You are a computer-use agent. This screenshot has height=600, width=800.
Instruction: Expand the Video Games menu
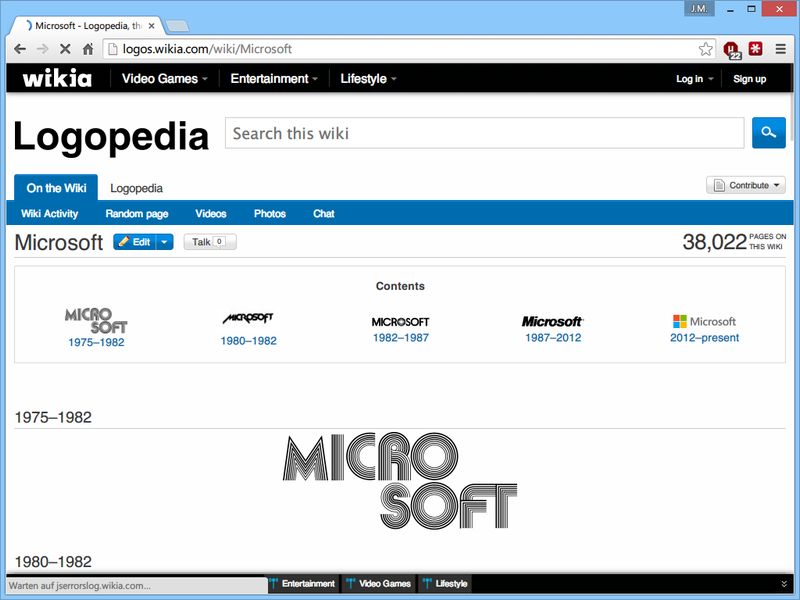pyautogui.click(x=164, y=79)
